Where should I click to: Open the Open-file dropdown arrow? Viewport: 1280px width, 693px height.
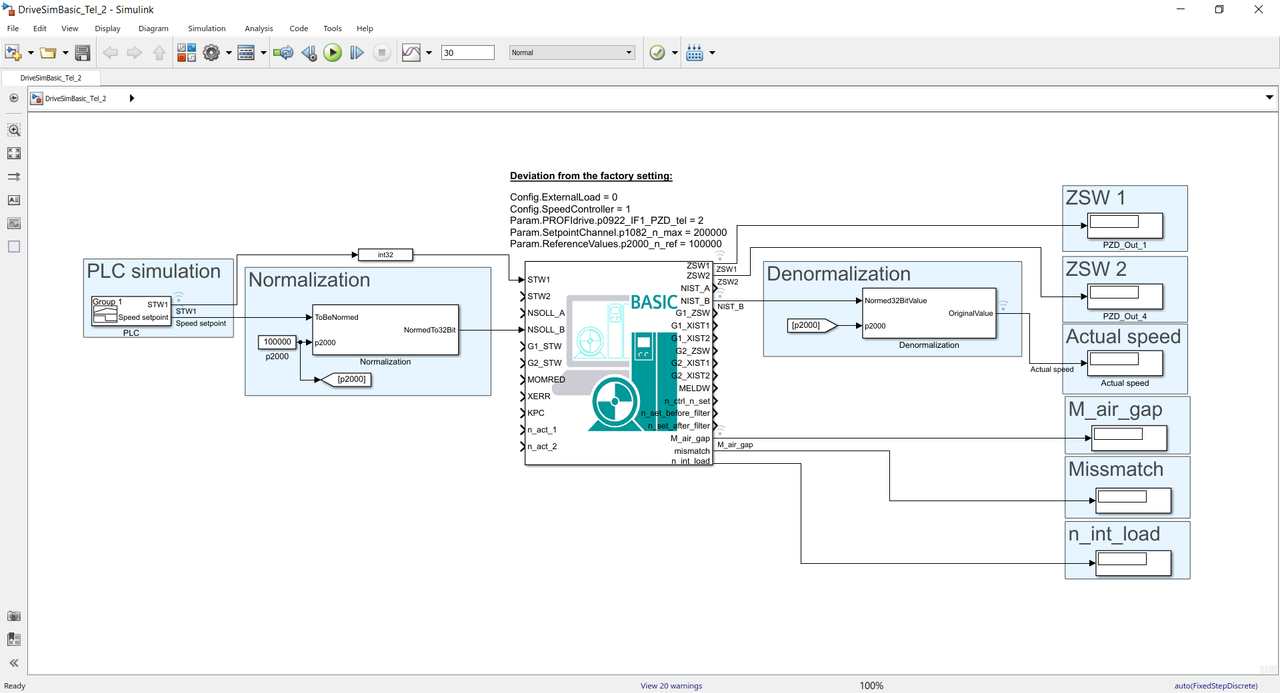[66, 53]
